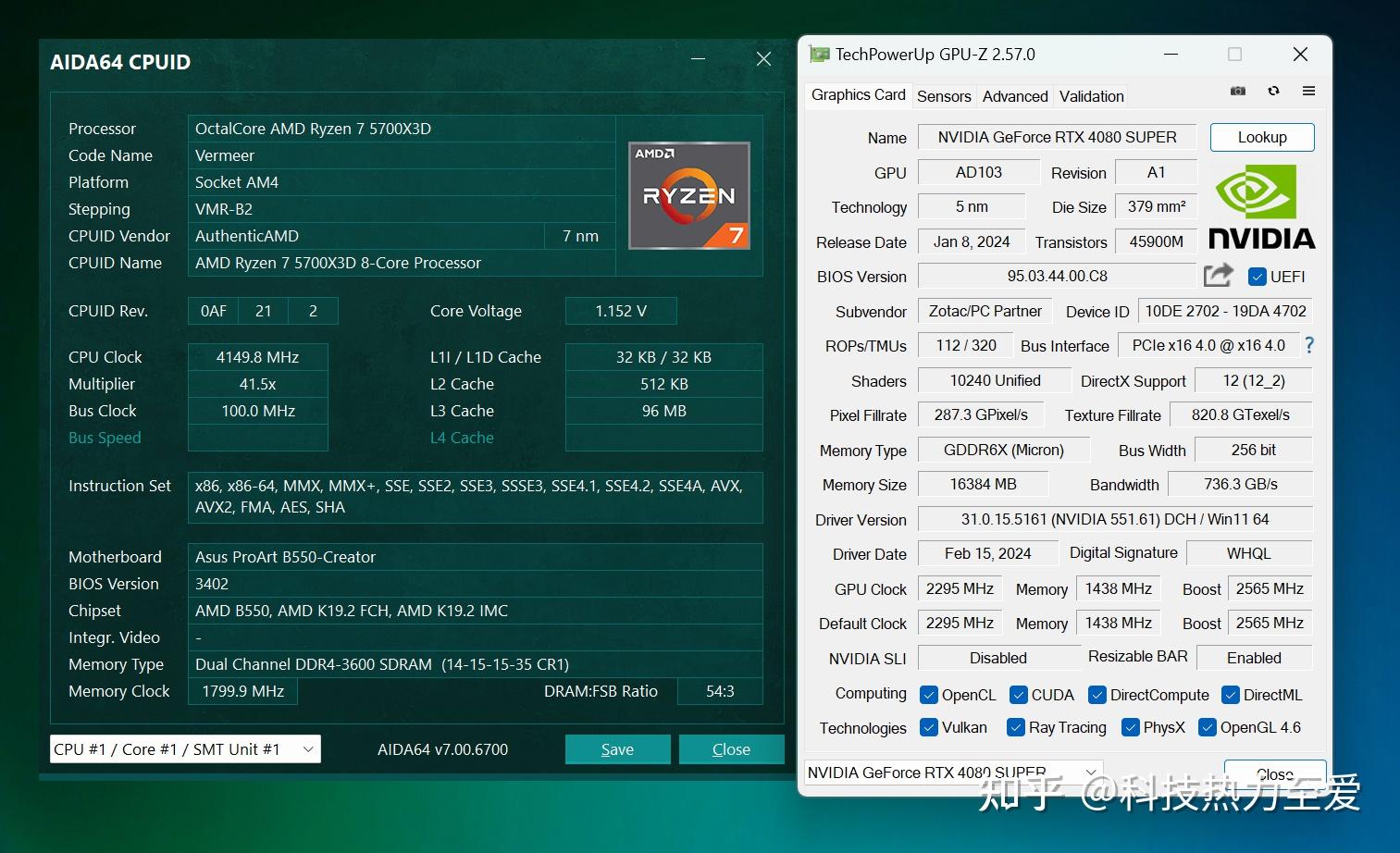This screenshot has height=853, width=1400.
Task: Open the GPU-Z hamburger menu
Action: point(1308,91)
